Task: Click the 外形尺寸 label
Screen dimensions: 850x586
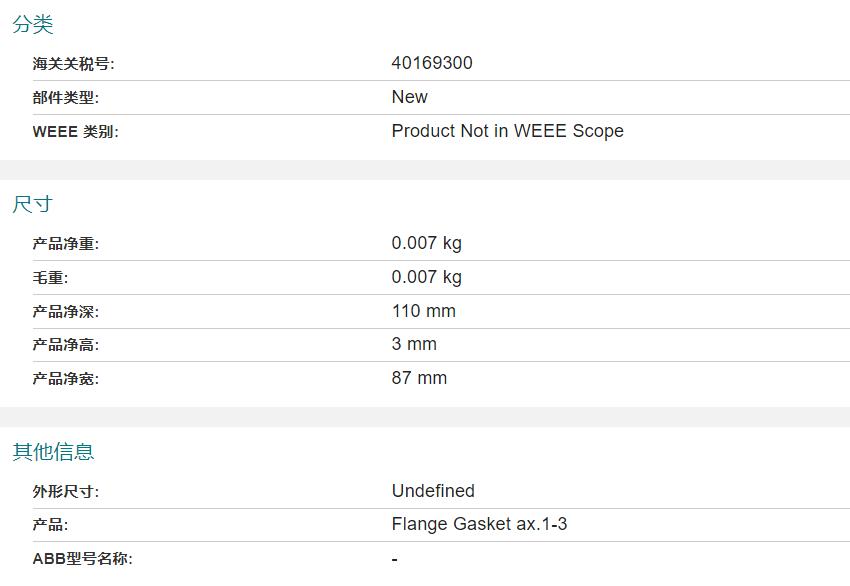Action: click(66, 492)
